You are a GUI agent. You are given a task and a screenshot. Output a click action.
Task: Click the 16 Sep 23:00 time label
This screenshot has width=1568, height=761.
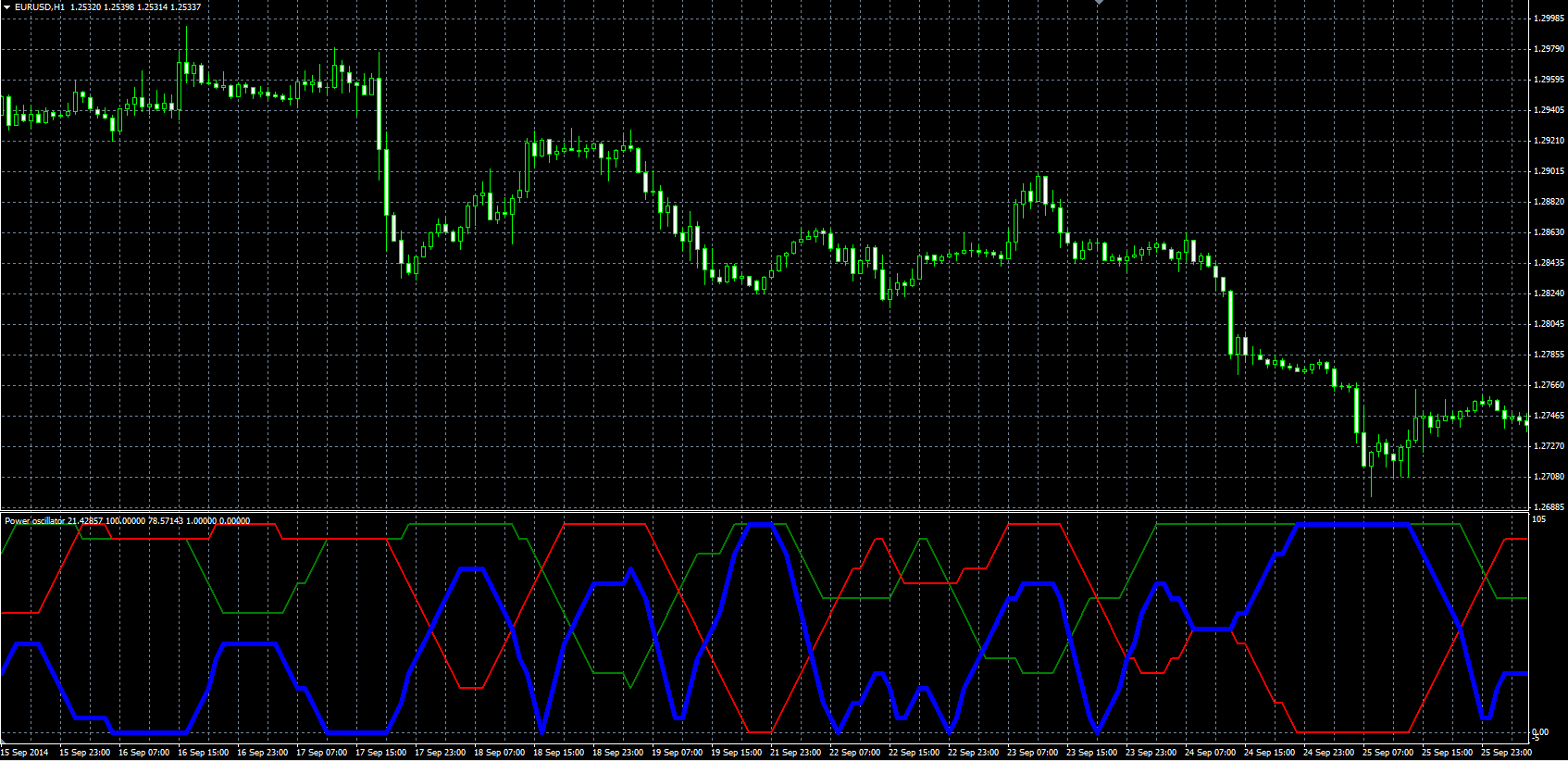point(263,752)
